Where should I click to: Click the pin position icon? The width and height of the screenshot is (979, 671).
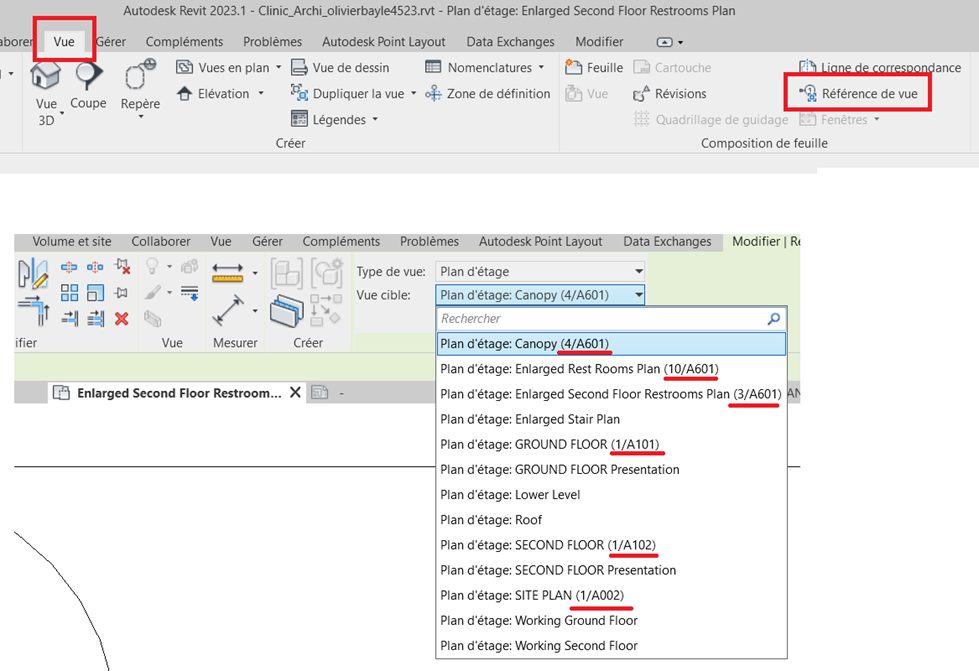point(122,293)
